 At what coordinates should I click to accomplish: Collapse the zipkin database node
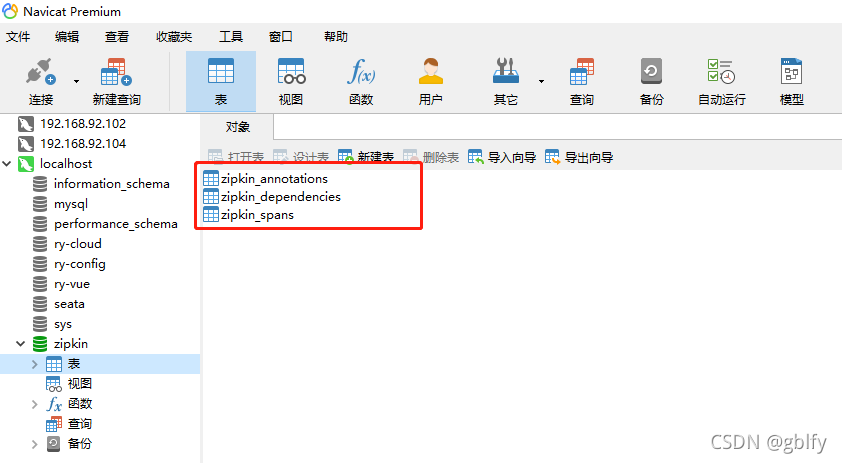click(x=20, y=344)
